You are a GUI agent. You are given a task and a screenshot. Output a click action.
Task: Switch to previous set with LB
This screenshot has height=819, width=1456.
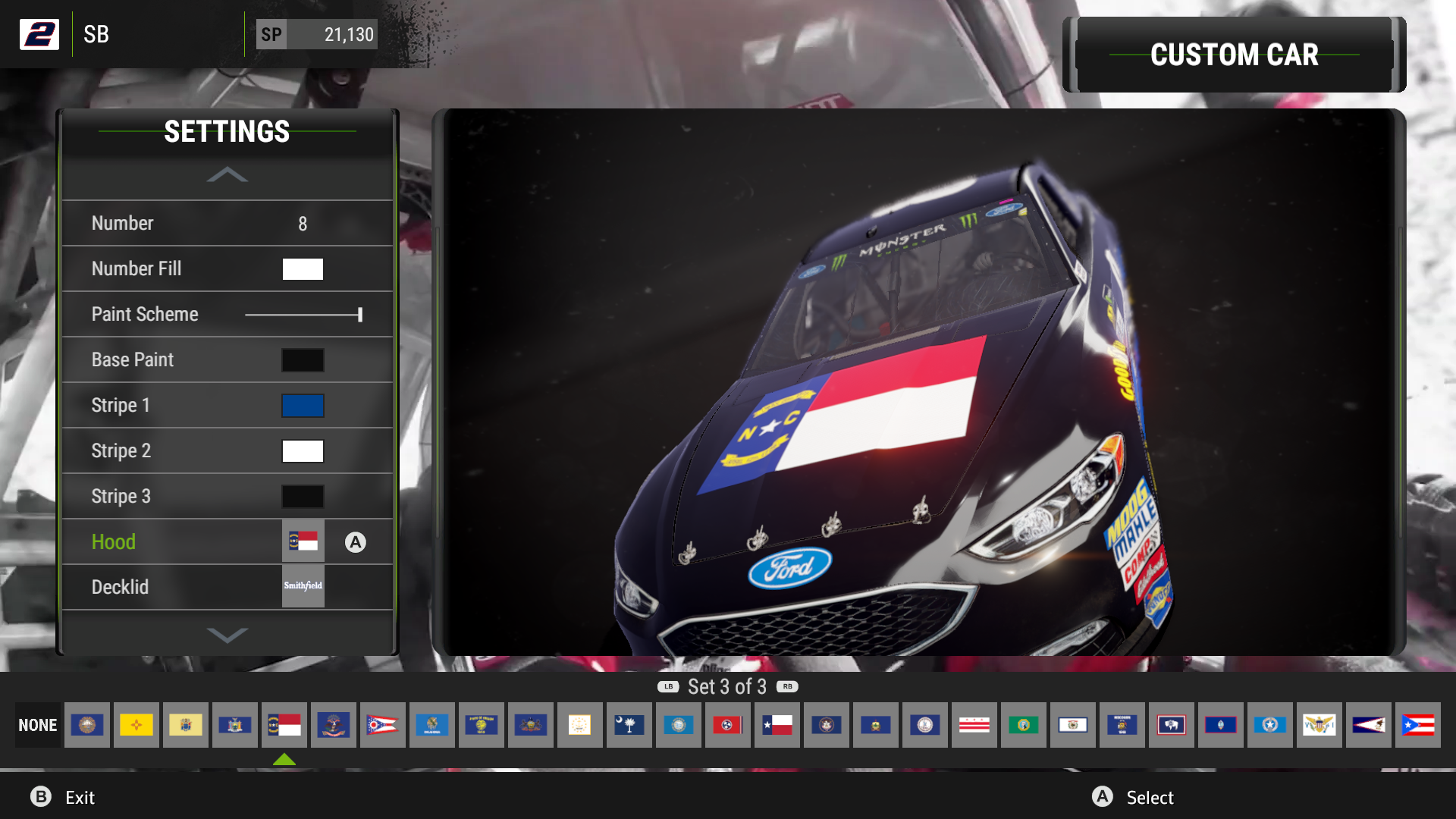coord(668,686)
